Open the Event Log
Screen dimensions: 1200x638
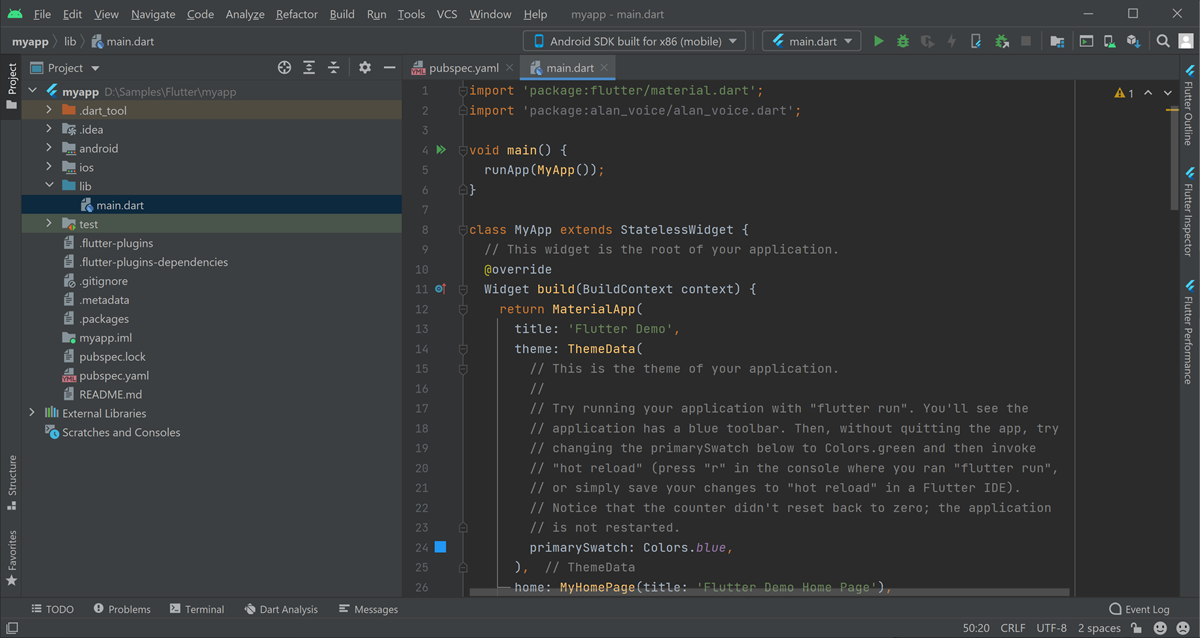pyautogui.click(x=1139, y=609)
